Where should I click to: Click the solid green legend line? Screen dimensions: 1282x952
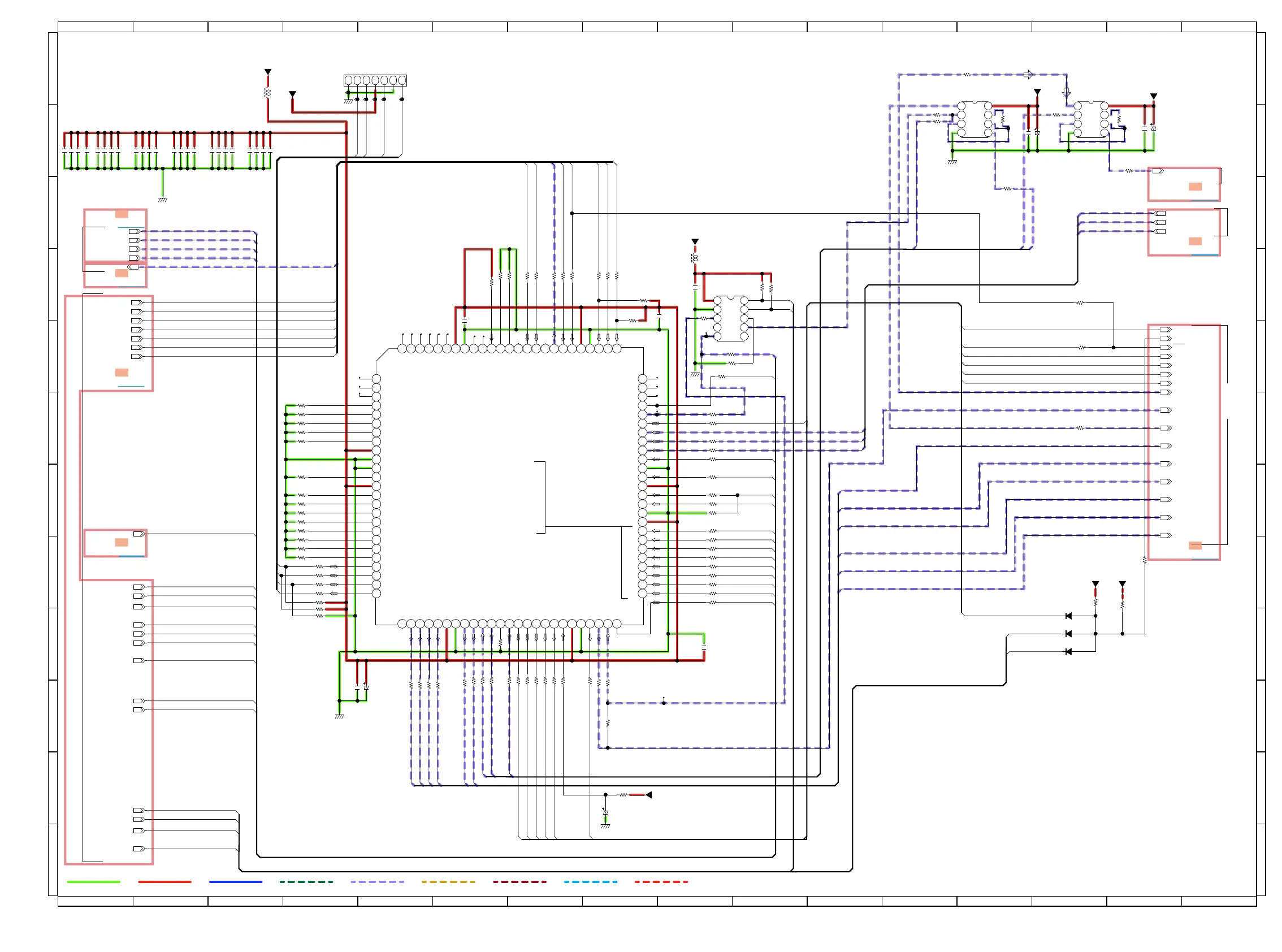click(93, 882)
